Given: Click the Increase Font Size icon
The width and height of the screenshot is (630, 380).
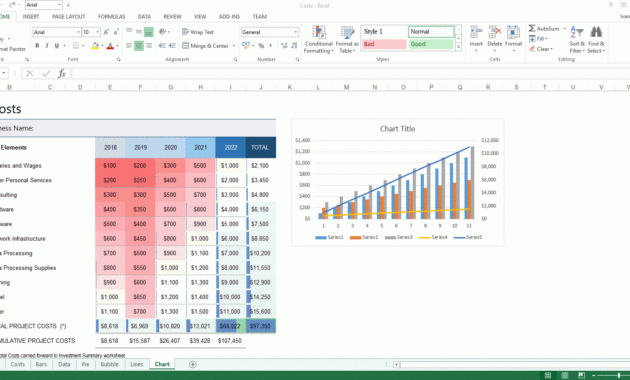Looking at the screenshot, I should tap(106, 32).
